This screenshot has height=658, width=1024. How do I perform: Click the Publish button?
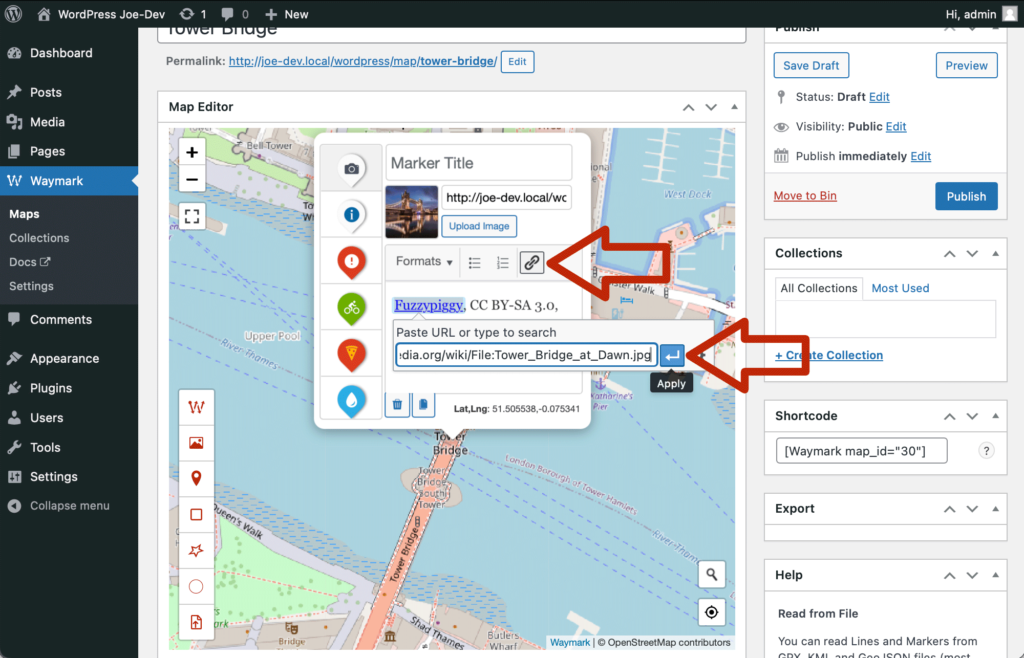(x=966, y=196)
